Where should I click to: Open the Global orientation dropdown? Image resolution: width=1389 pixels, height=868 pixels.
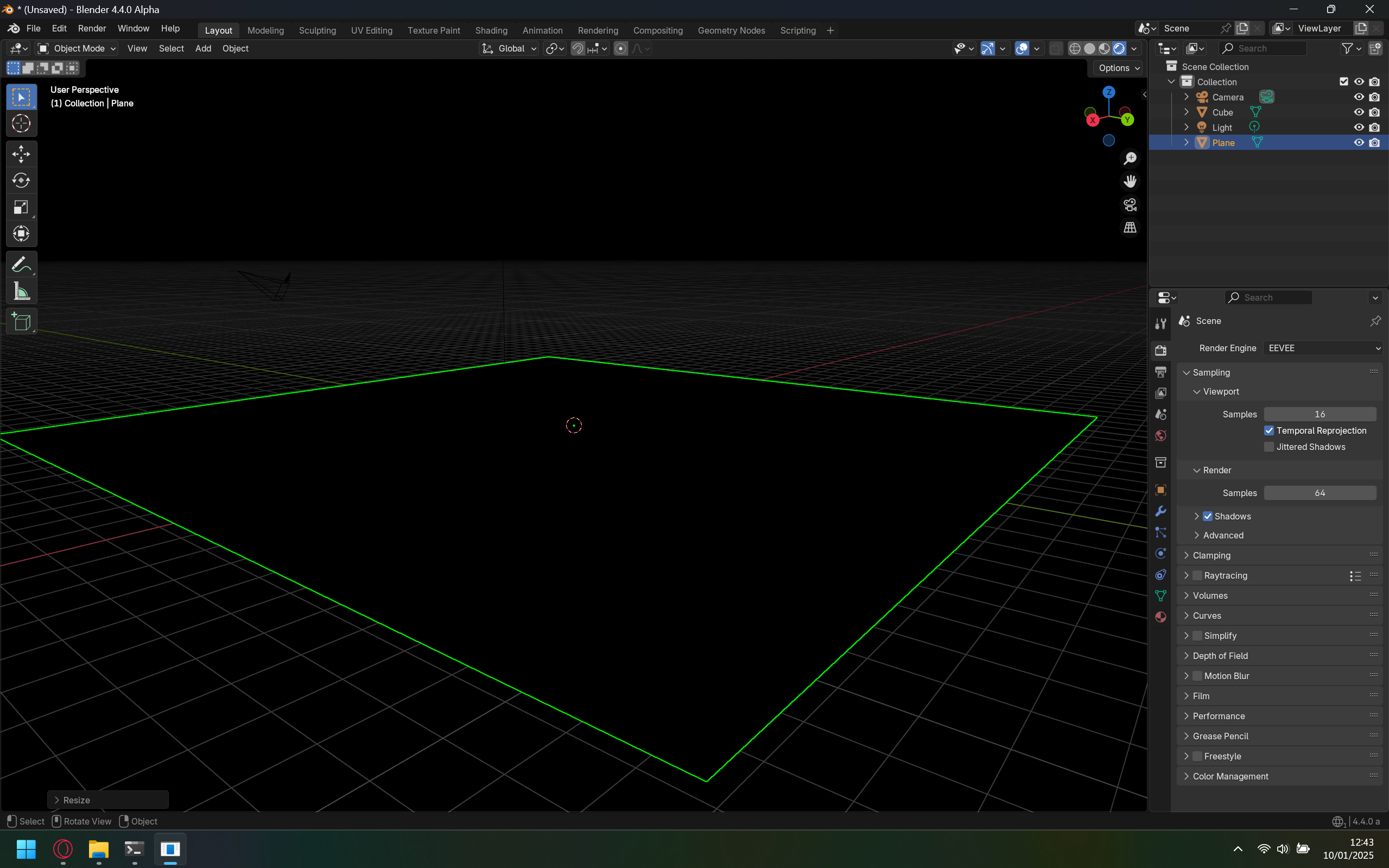(509, 49)
